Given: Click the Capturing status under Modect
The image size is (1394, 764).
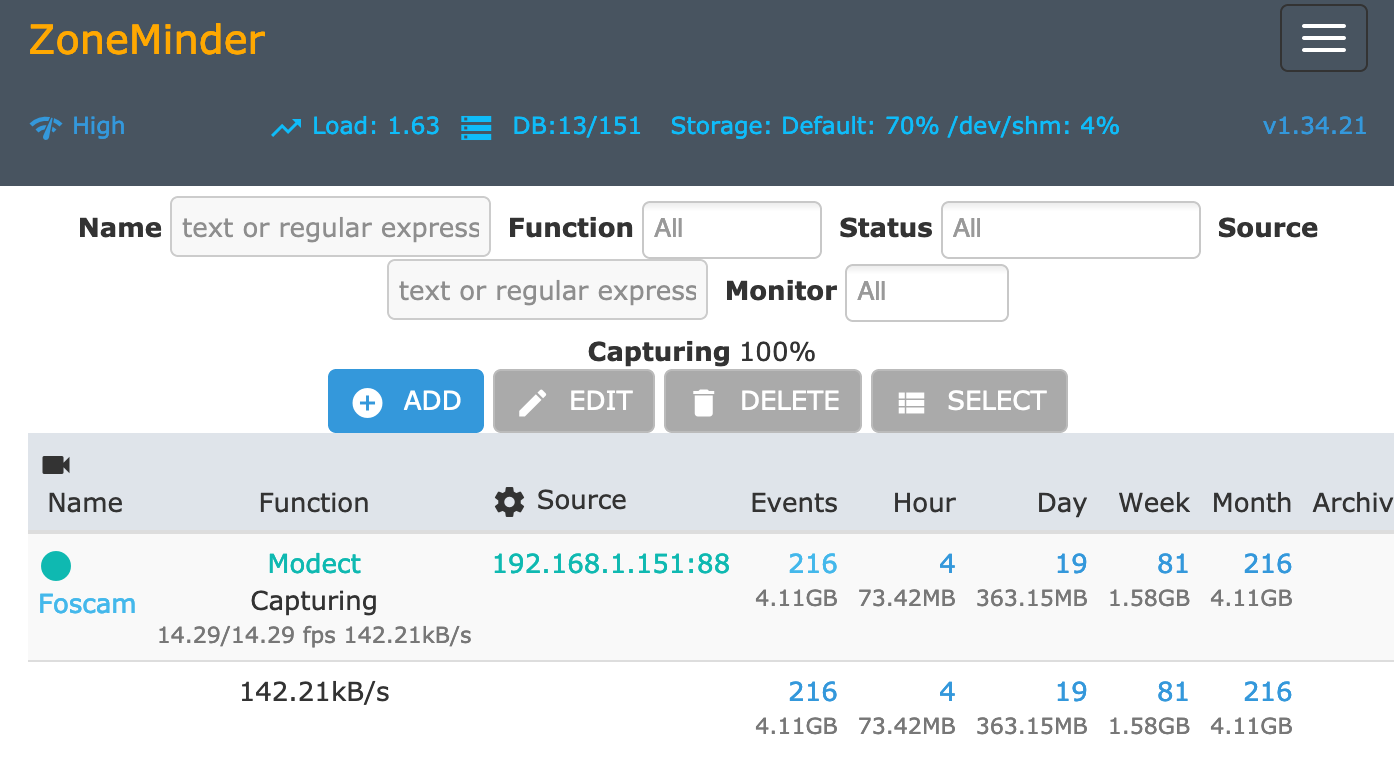Looking at the screenshot, I should pos(314,601).
